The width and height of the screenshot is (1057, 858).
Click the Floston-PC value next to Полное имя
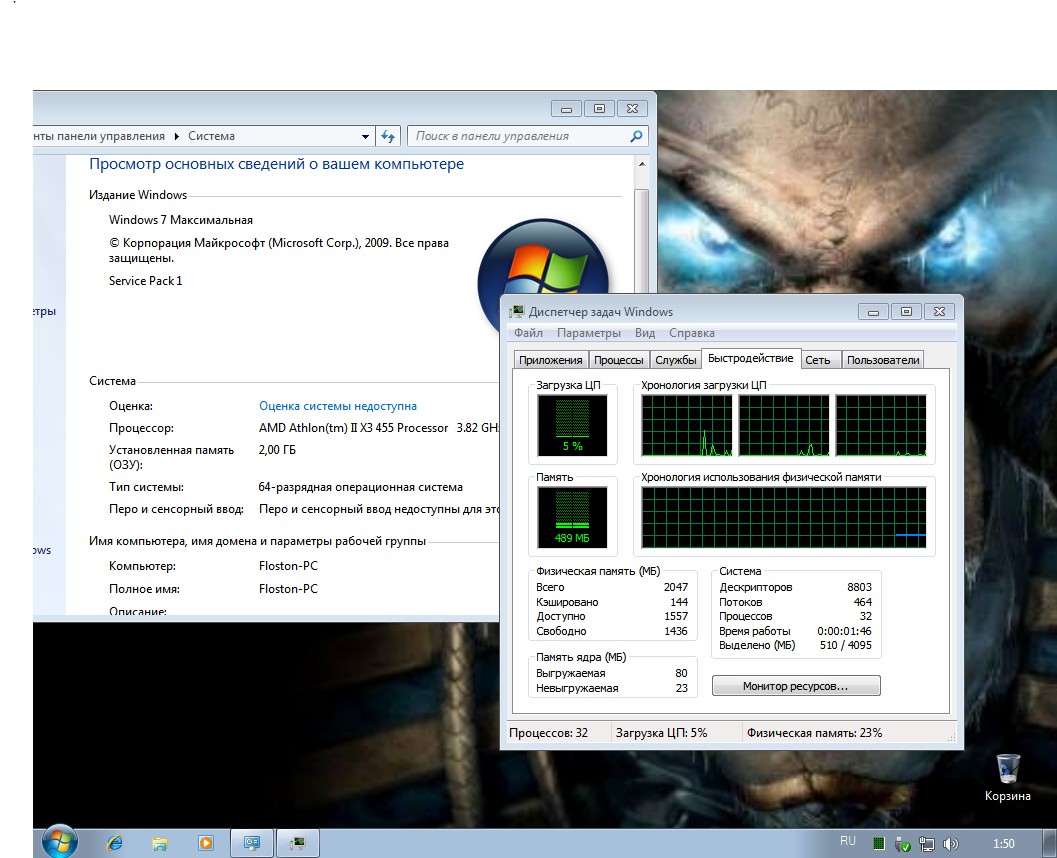pyautogui.click(x=288, y=589)
